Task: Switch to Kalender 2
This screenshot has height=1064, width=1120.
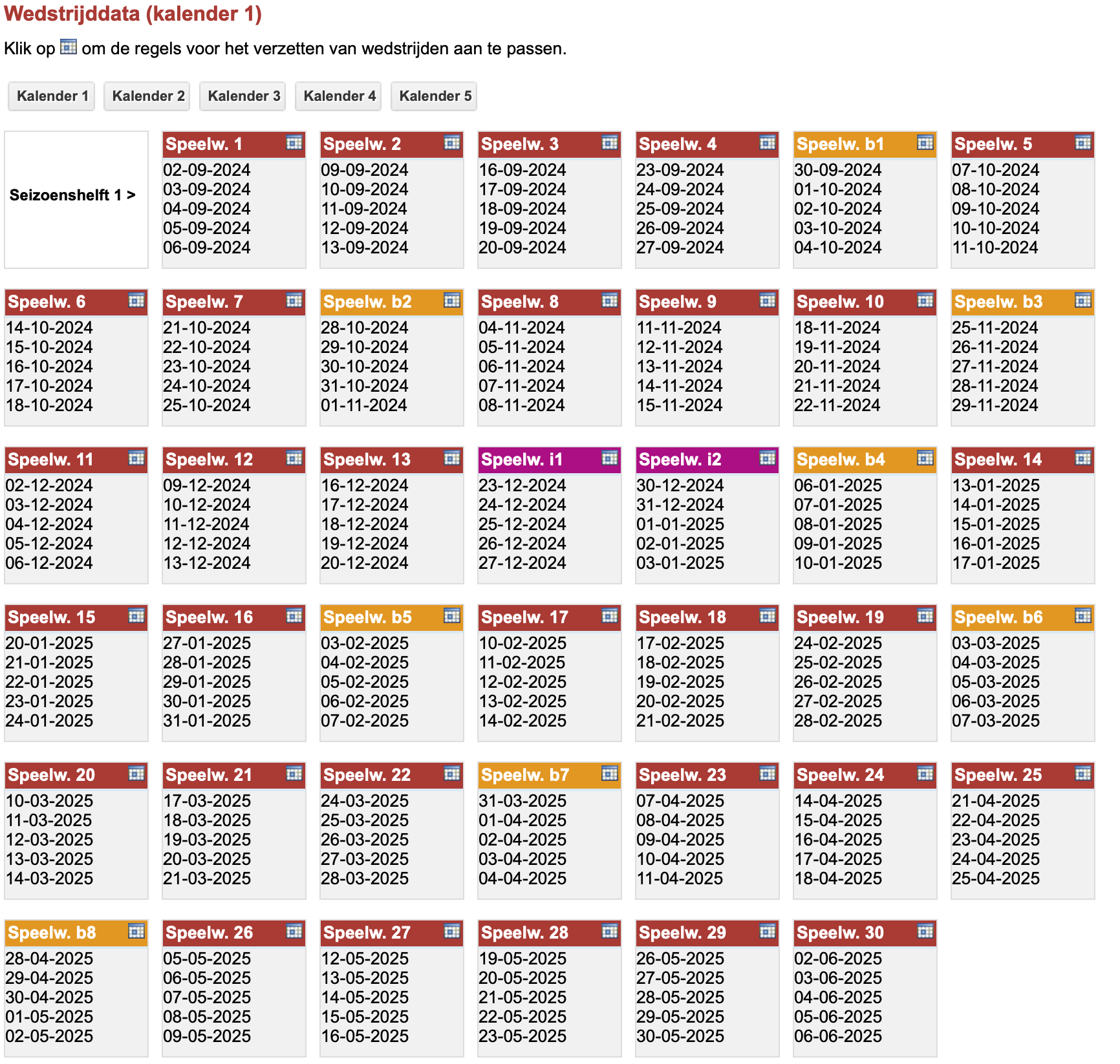Action: pos(147,96)
